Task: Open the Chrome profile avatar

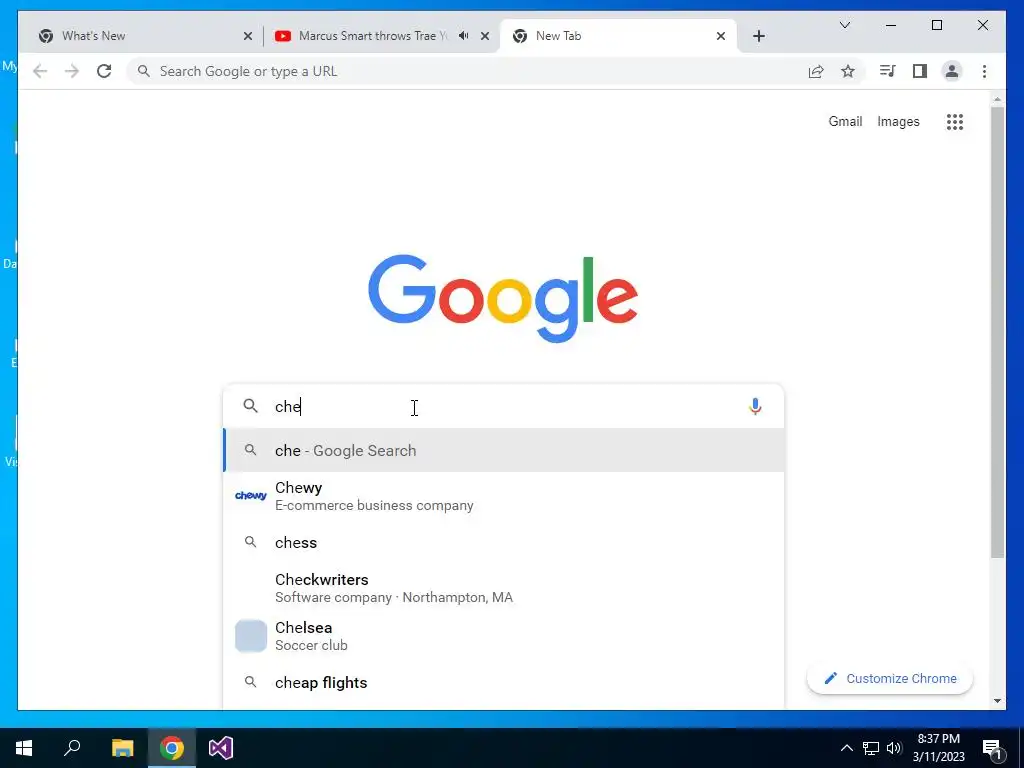Action: click(952, 71)
